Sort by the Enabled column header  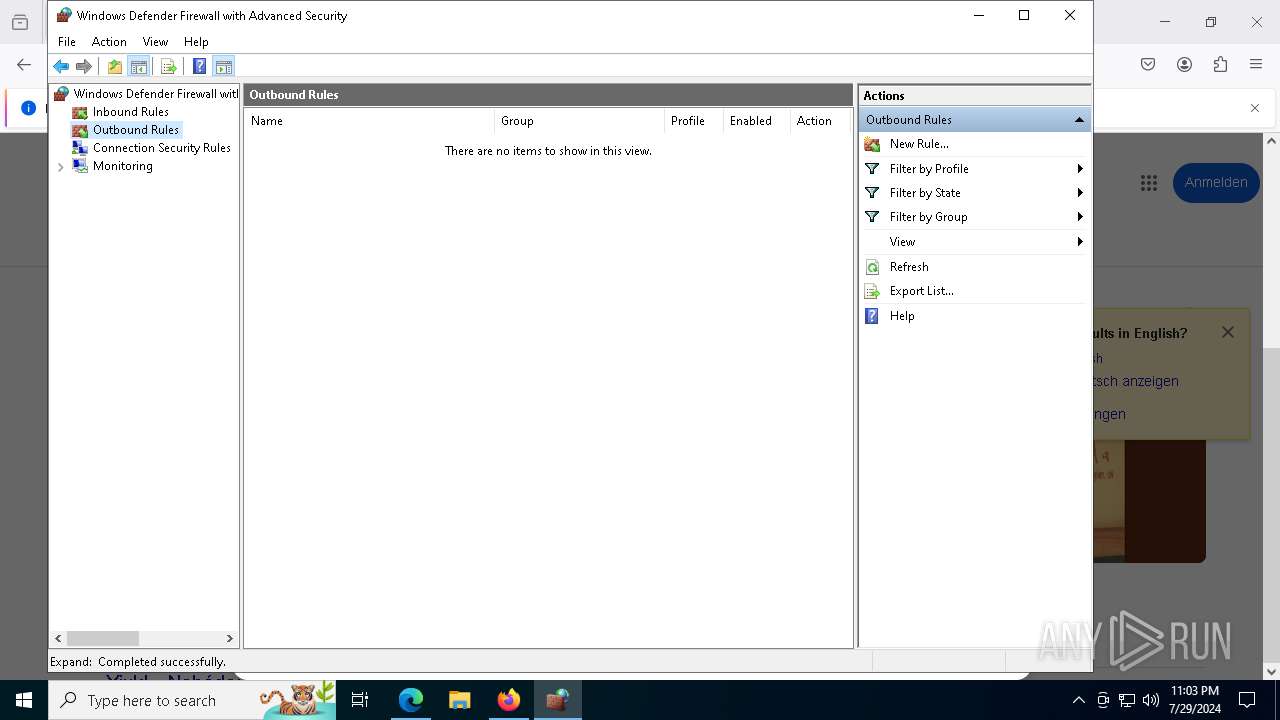coord(756,121)
